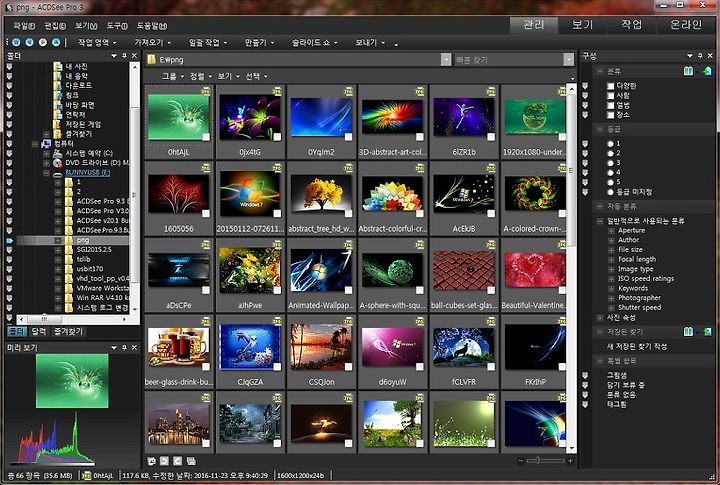Expand the 사진 속성 node
Image resolution: width=720 pixels, height=485 pixels.
[600, 317]
